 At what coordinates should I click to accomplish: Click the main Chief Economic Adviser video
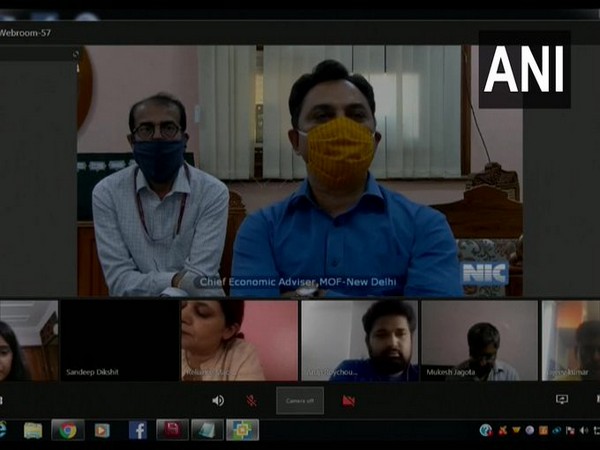point(300,170)
